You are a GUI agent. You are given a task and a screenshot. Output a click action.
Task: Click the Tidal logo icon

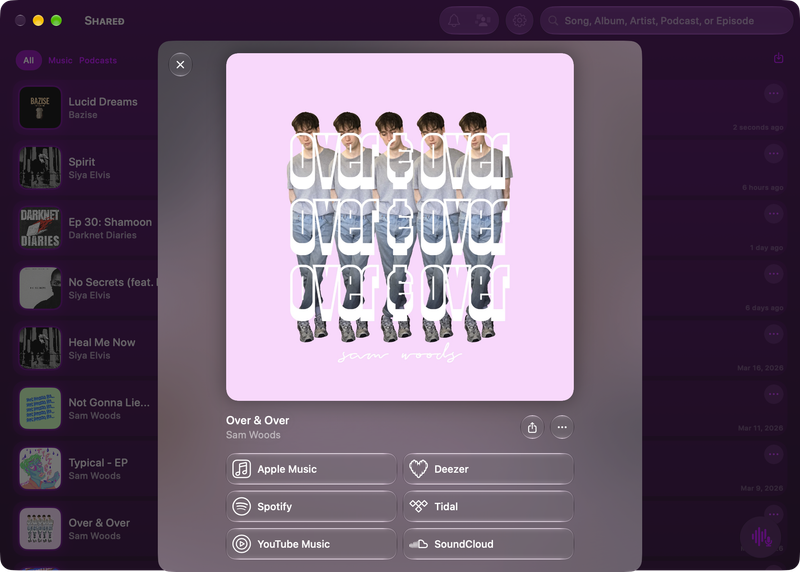[x=418, y=506]
